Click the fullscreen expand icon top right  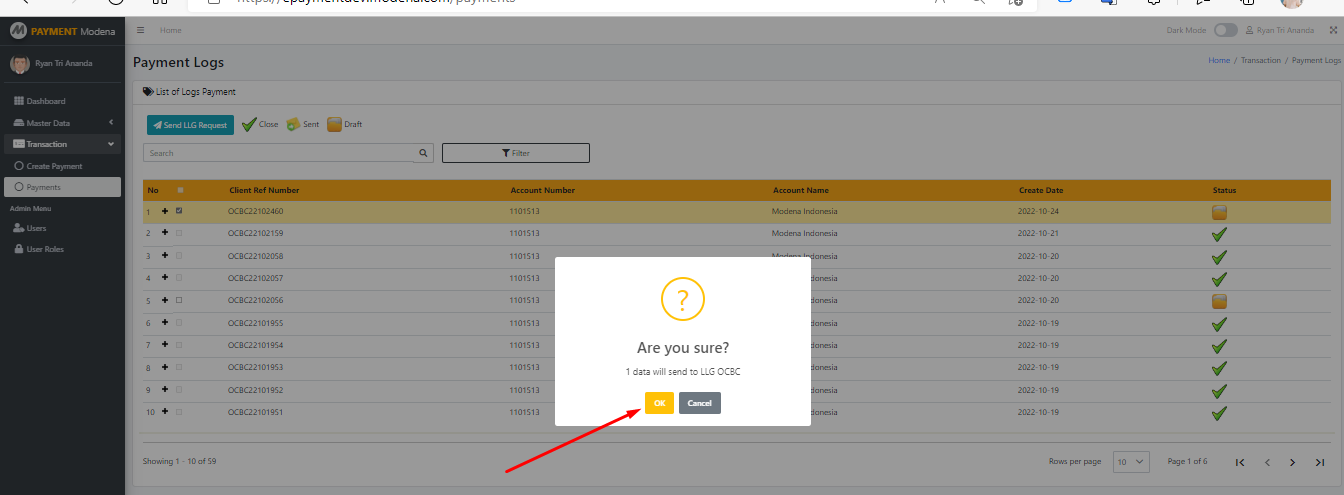tap(1333, 31)
